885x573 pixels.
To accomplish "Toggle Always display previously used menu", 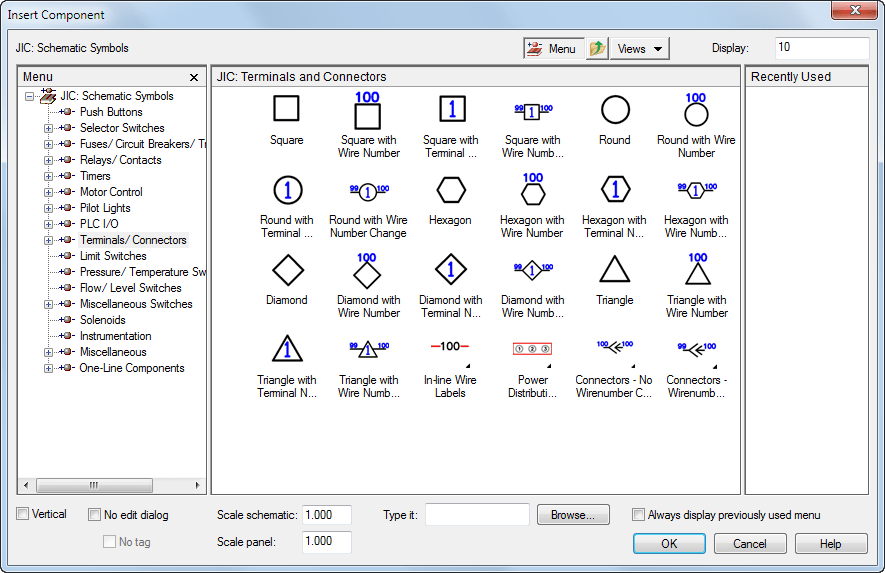I will coord(639,515).
